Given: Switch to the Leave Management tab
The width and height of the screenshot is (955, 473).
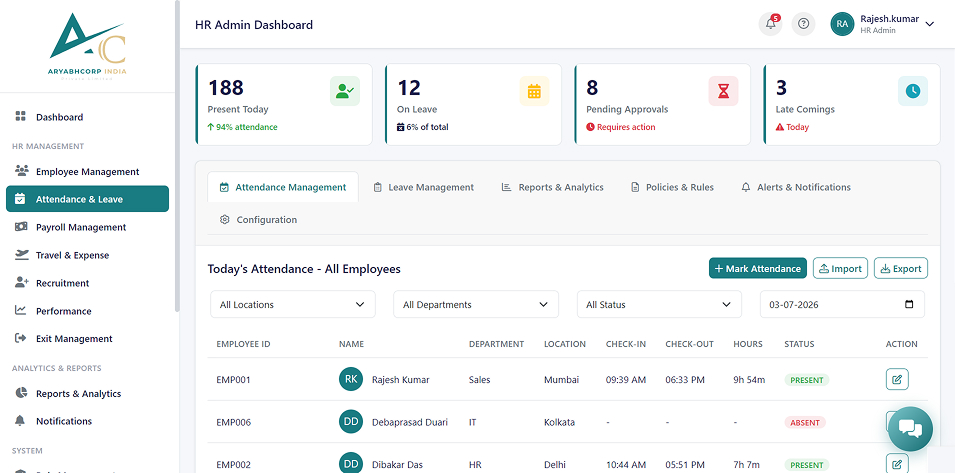Looking at the screenshot, I should 423,187.
